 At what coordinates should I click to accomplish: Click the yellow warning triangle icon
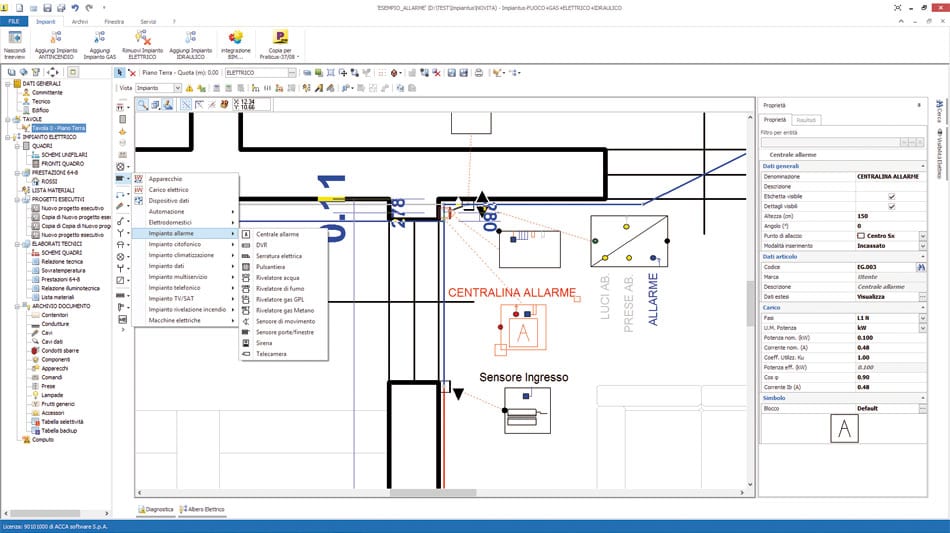pyautogui.click(x=190, y=88)
